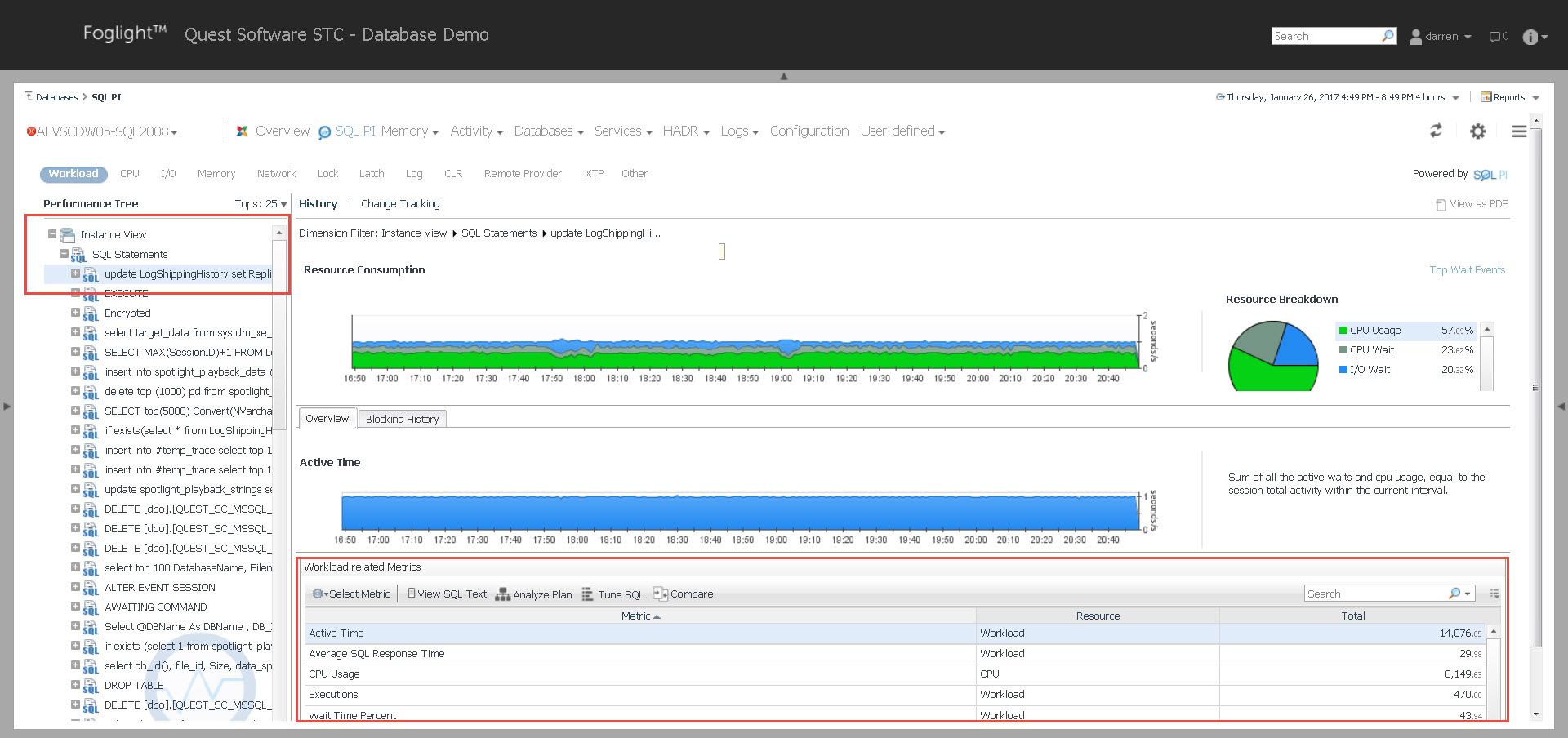Click the green CPU Usage legend swatch
1568x738 pixels.
1343,331
